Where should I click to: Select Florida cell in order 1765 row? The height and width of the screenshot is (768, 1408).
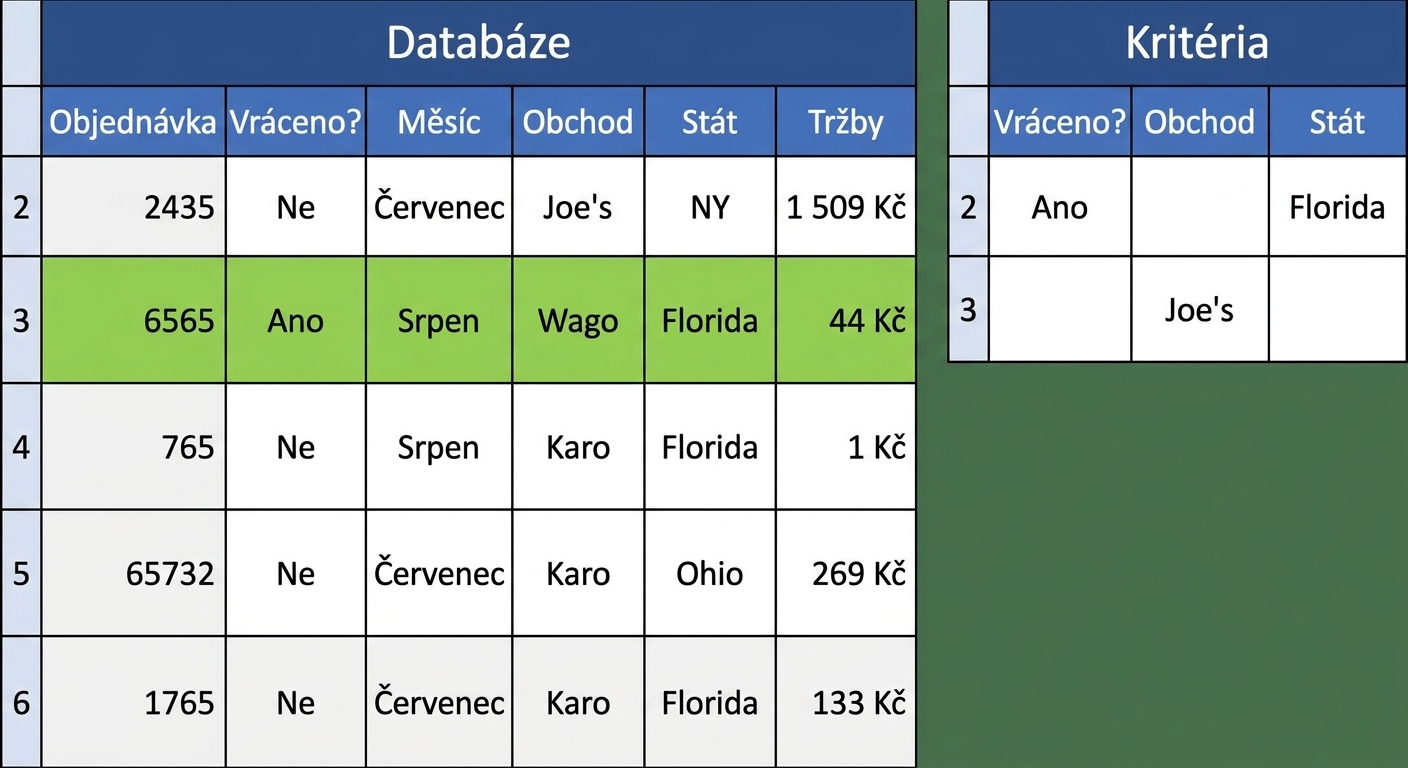(710, 702)
